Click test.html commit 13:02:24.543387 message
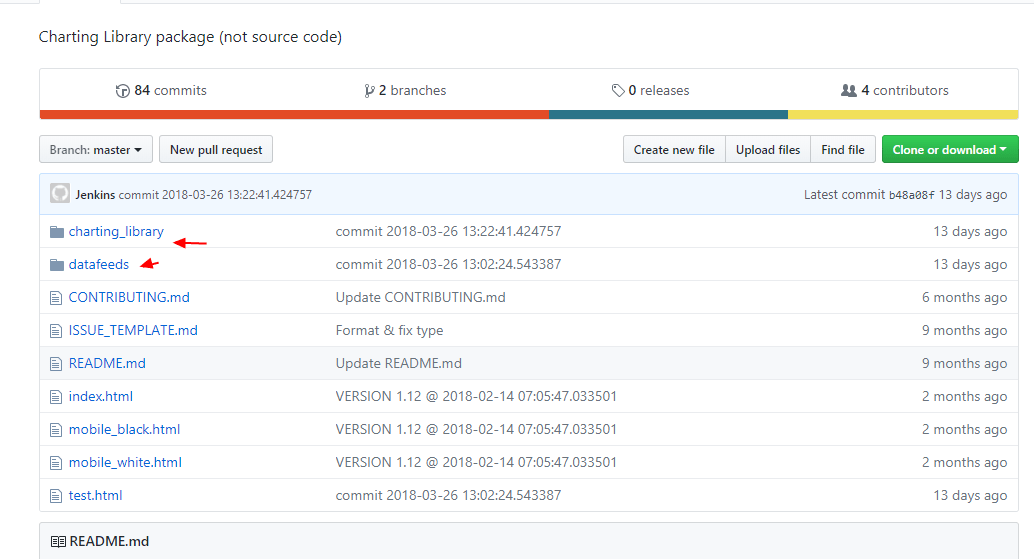 448,495
